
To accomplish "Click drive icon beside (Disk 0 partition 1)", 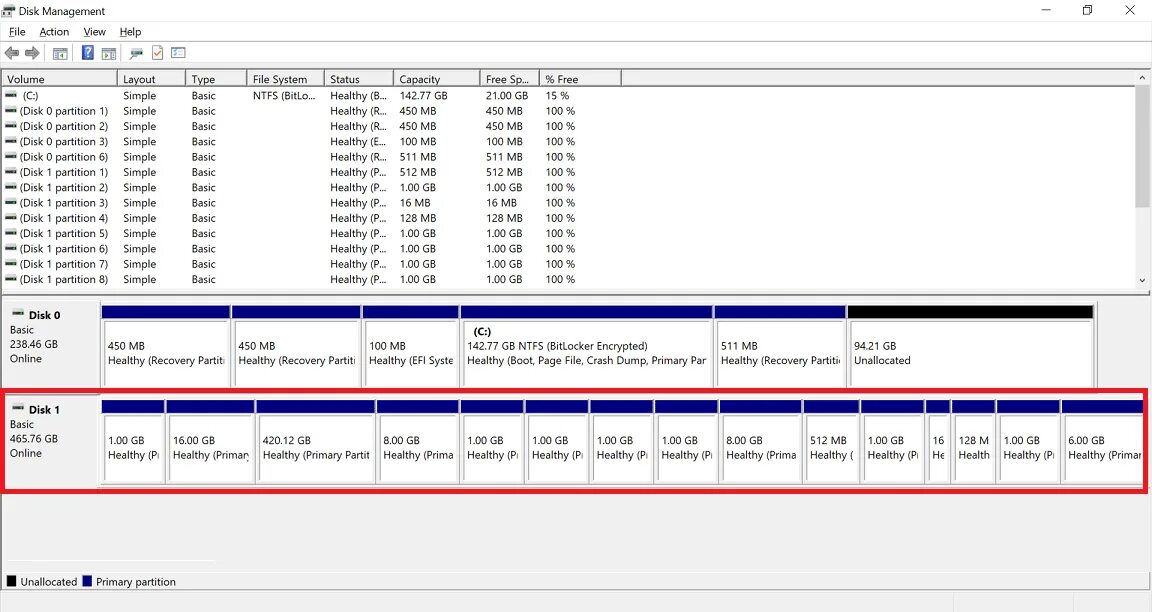I will (x=11, y=111).
